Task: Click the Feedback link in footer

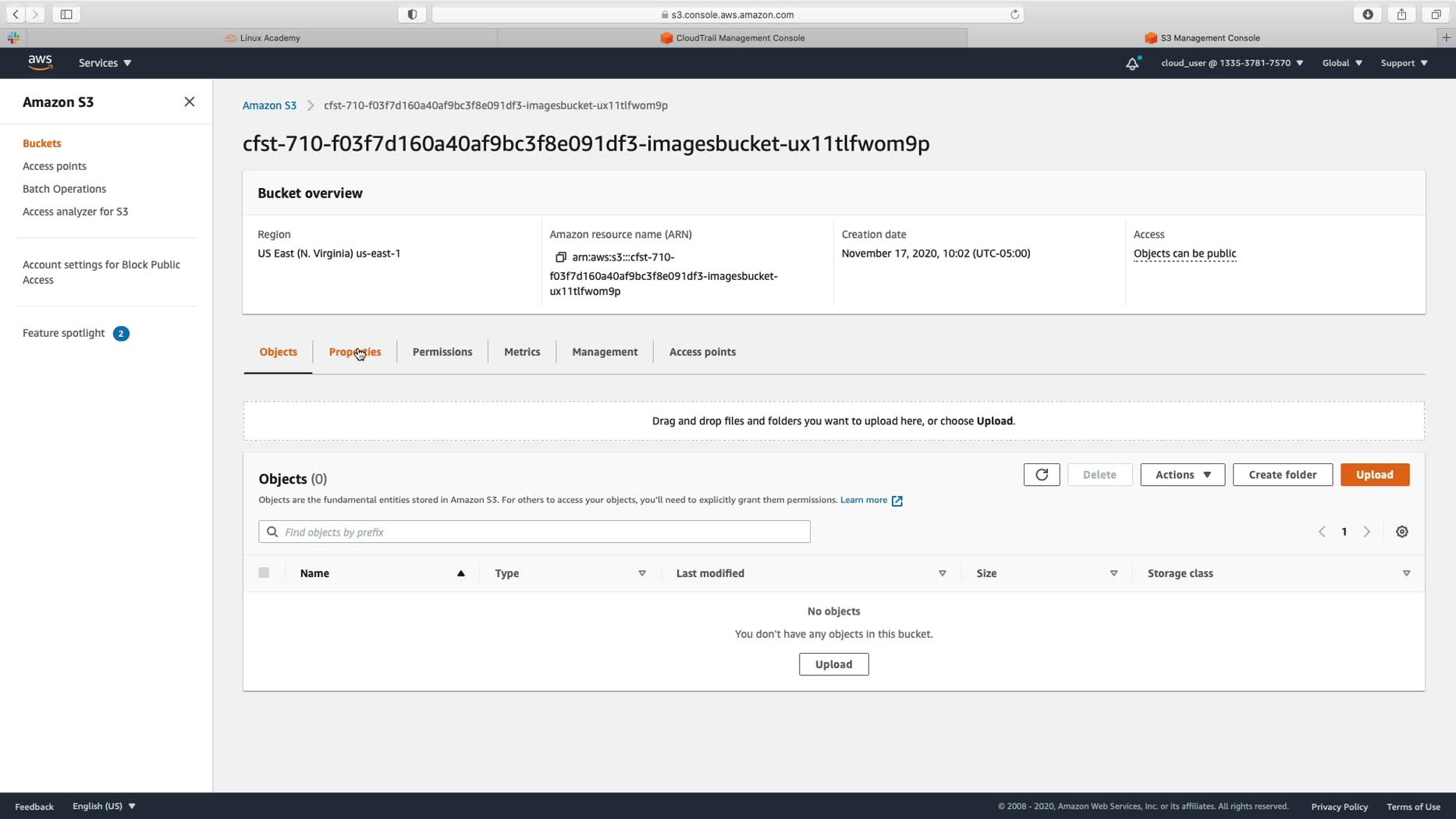Action: click(34, 807)
